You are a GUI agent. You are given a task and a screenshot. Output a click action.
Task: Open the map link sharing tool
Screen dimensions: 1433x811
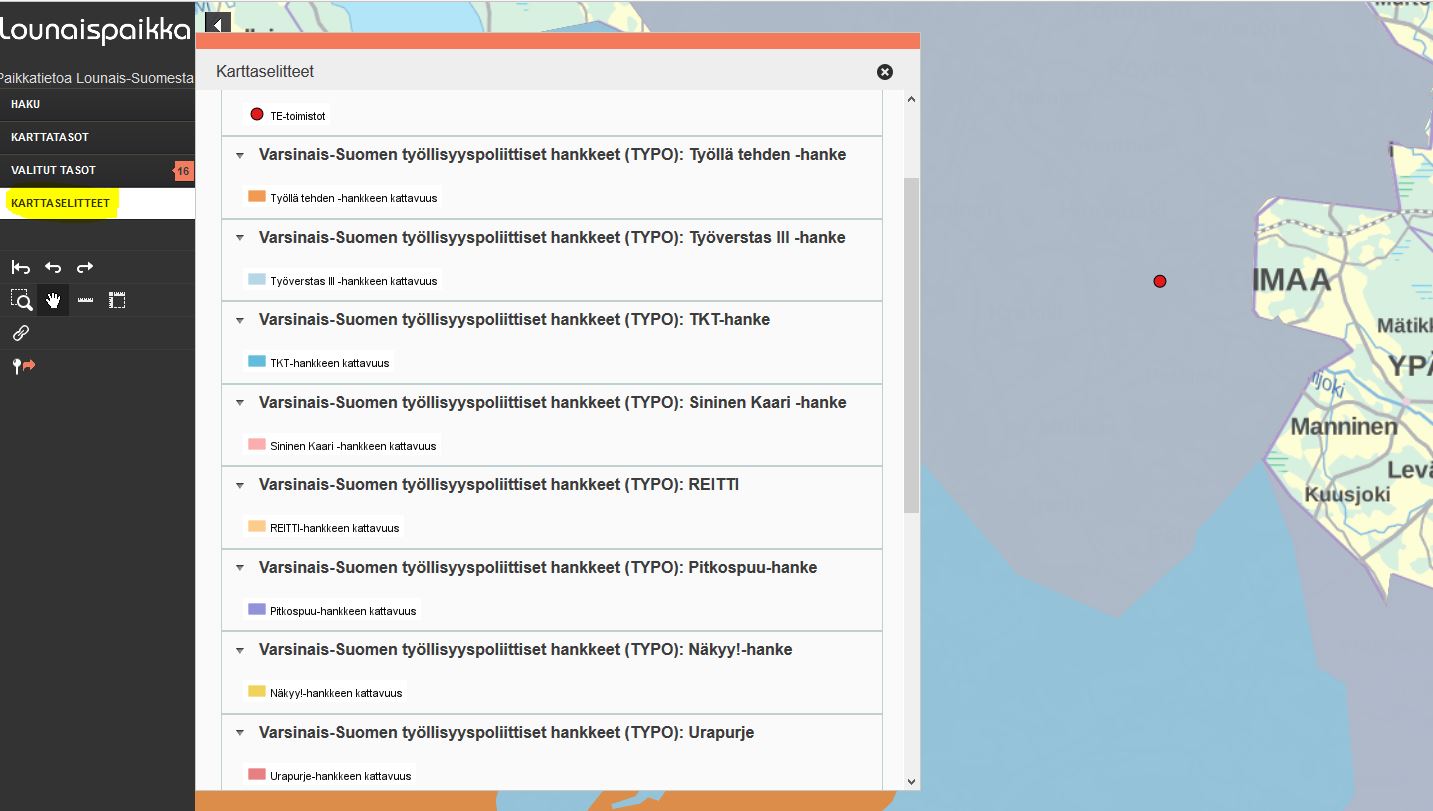pyautogui.click(x=21, y=333)
